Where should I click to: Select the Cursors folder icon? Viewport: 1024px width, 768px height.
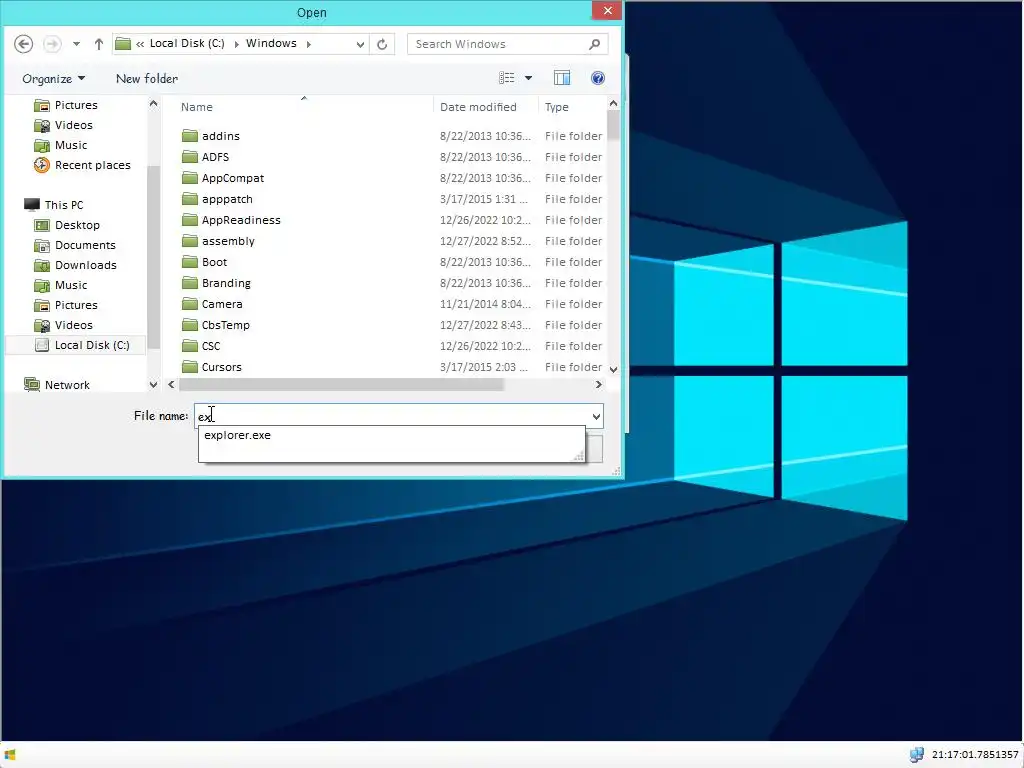pos(190,366)
